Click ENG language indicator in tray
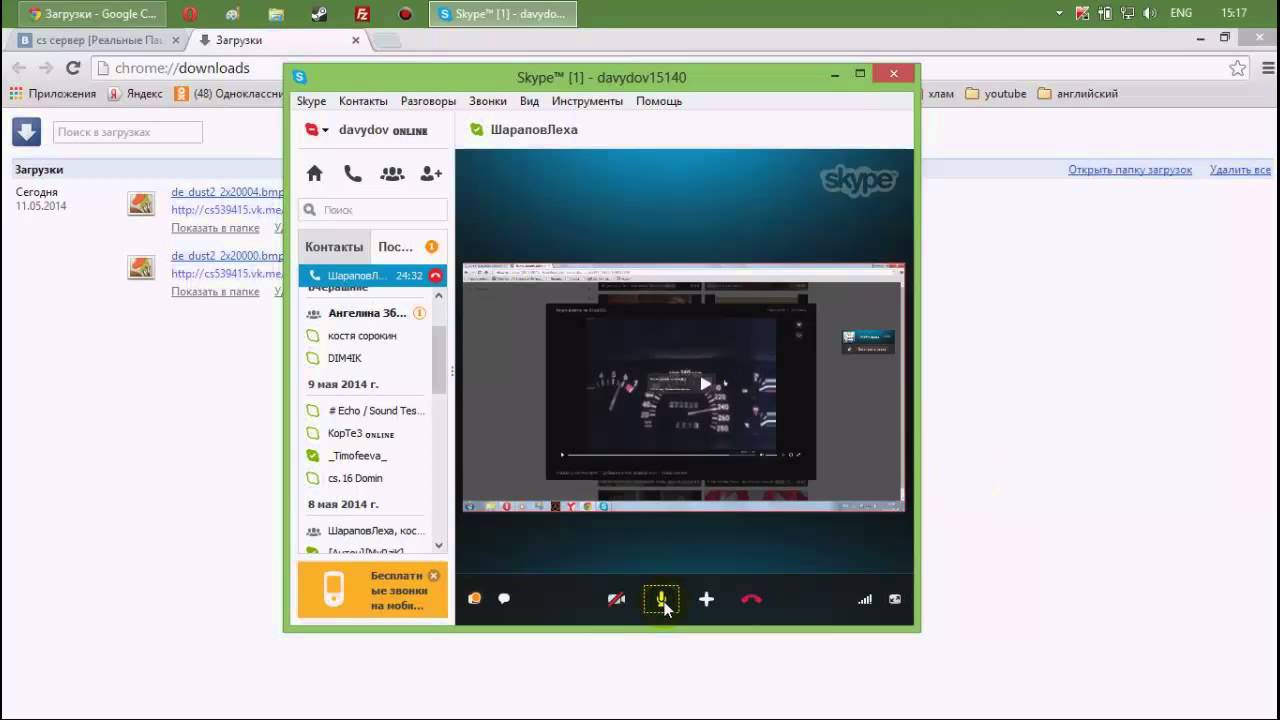1280x720 pixels. point(1181,13)
